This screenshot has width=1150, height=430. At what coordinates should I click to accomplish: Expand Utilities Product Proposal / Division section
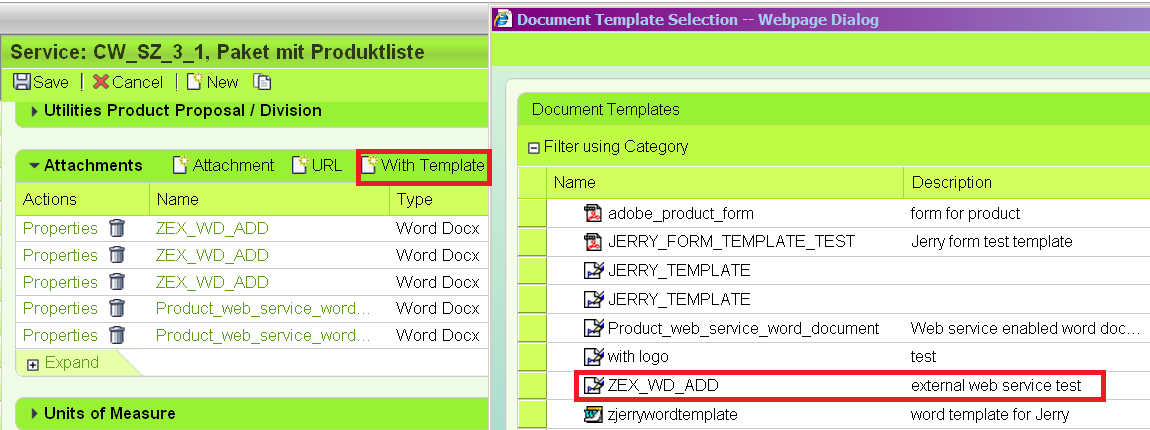(x=34, y=111)
